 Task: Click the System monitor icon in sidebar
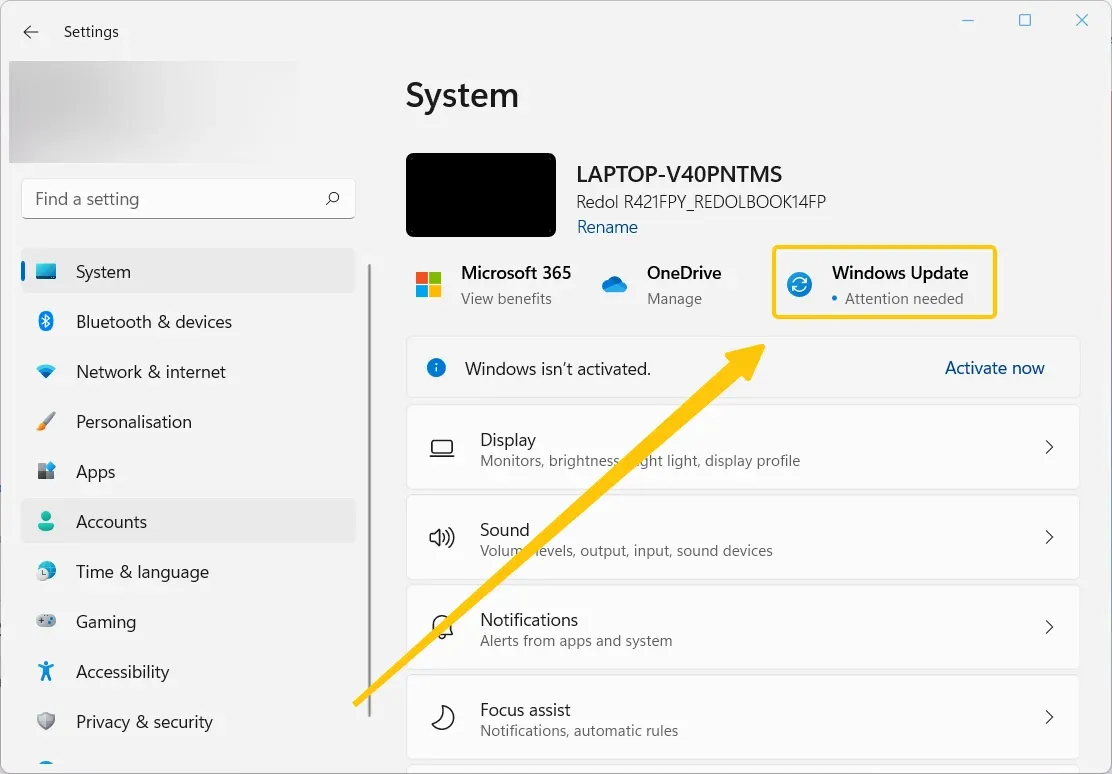pos(46,272)
